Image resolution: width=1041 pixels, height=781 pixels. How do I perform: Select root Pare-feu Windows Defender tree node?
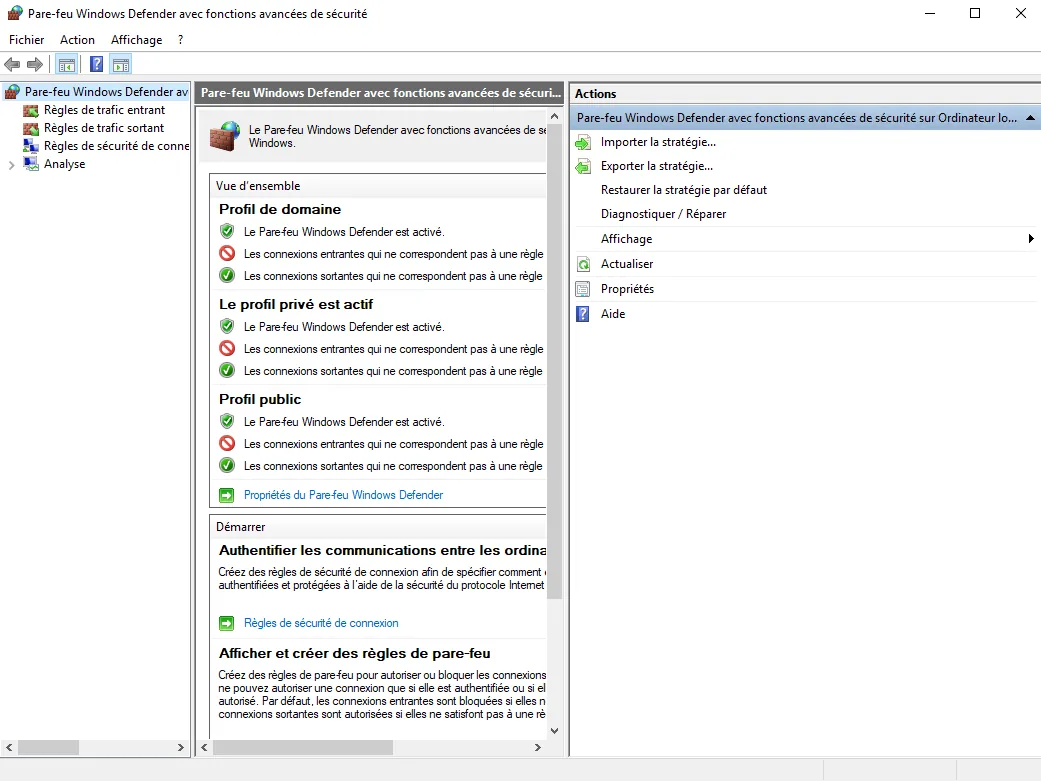coord(106,92)
